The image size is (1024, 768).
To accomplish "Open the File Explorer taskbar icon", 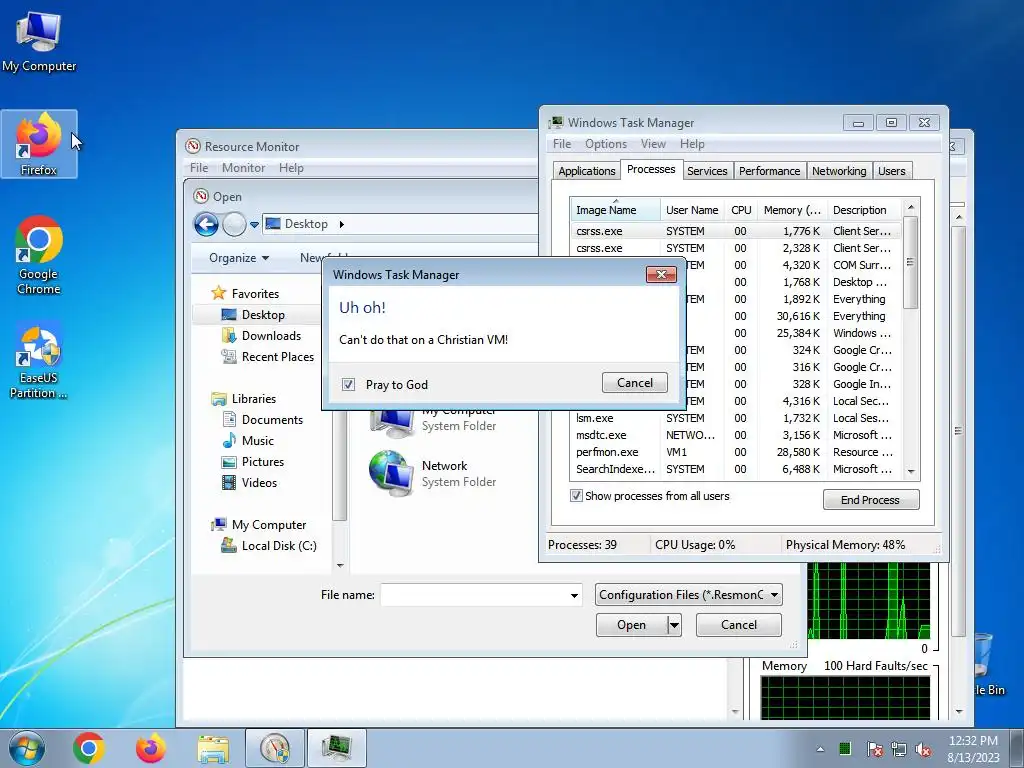I will tap(213, 748).
